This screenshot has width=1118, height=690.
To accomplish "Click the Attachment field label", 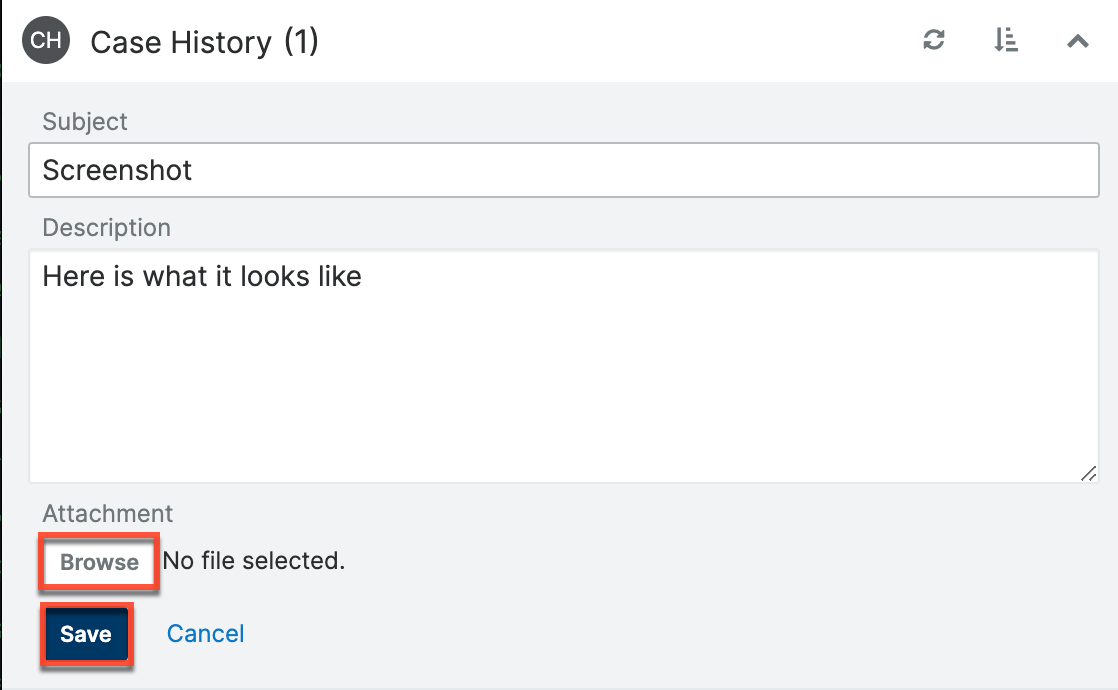I will 107,514.
